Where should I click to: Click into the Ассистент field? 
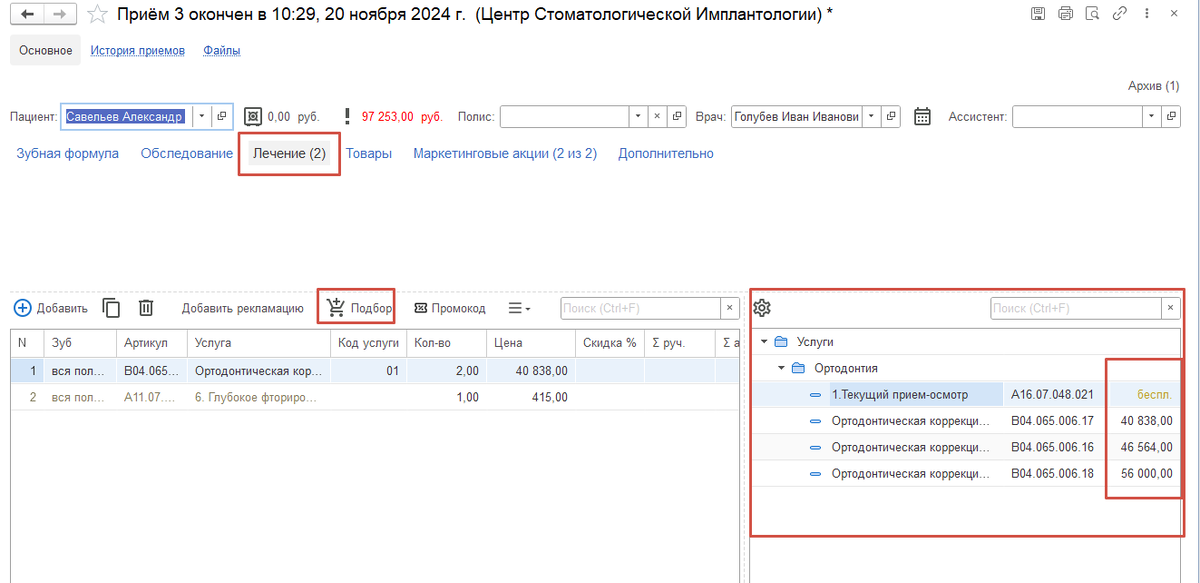click(1077, 116)
